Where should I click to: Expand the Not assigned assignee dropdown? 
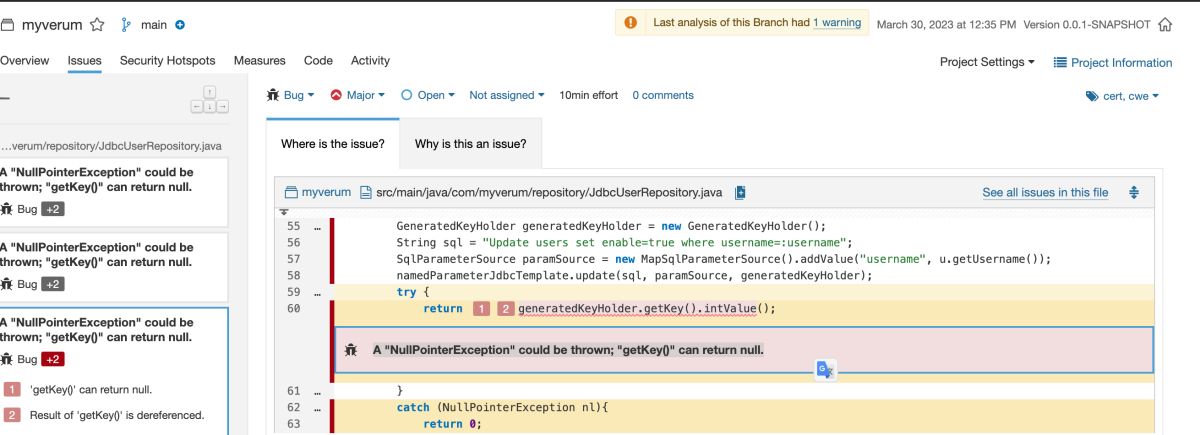click(507, 95)
